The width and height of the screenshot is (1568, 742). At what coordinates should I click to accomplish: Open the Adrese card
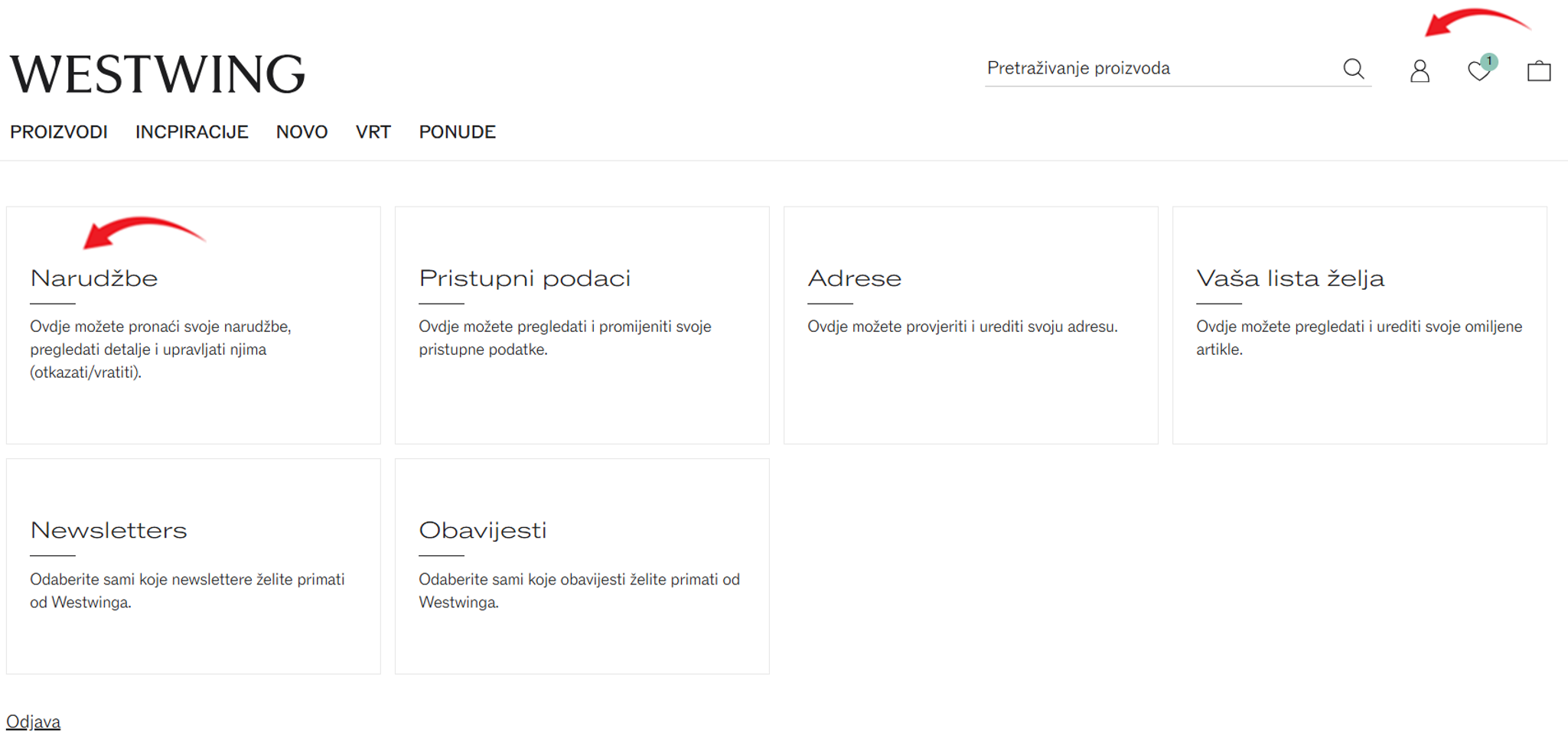point(971,325)
